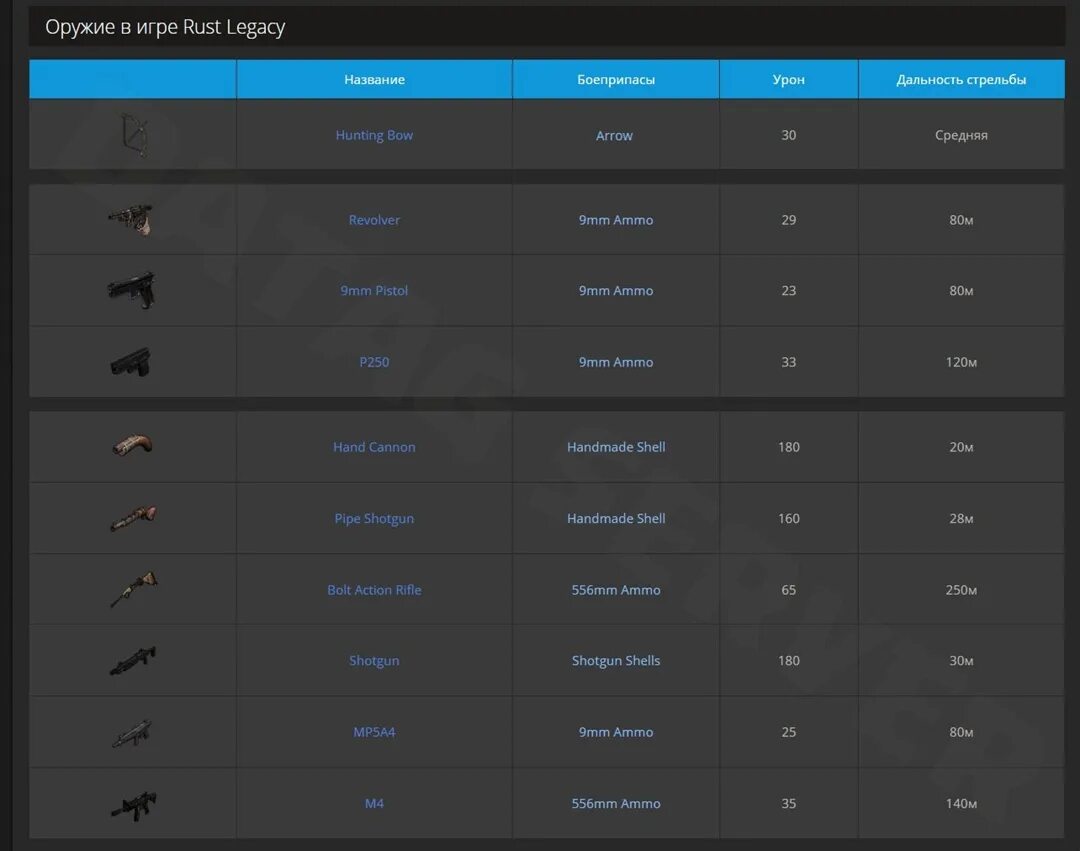This screenshot has width=1080, height=851.
Task: Click range 80м in the Revolver row
Action: pyautogui.click(x=961, y=220)
